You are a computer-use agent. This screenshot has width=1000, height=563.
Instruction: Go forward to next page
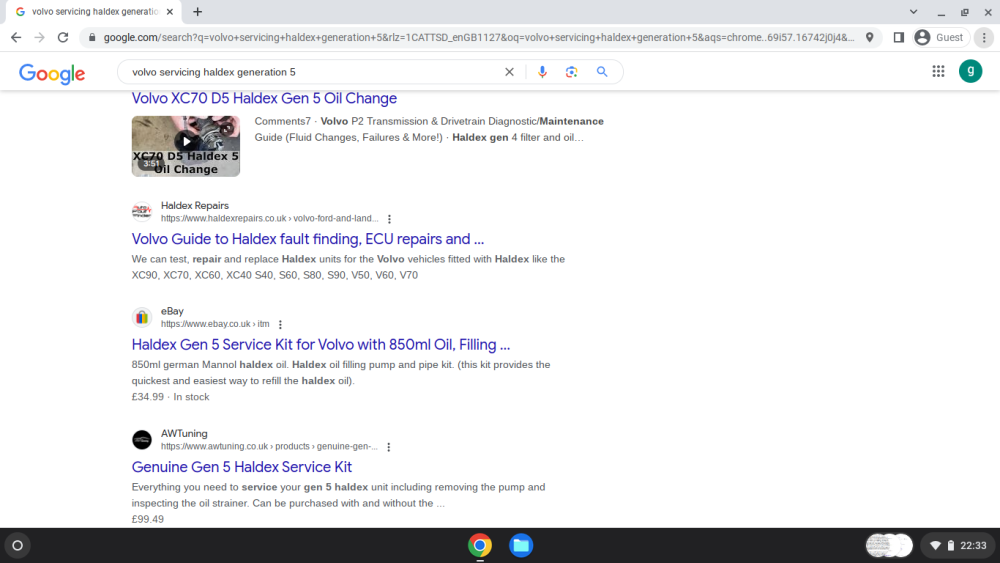click(x=40, y=38)
